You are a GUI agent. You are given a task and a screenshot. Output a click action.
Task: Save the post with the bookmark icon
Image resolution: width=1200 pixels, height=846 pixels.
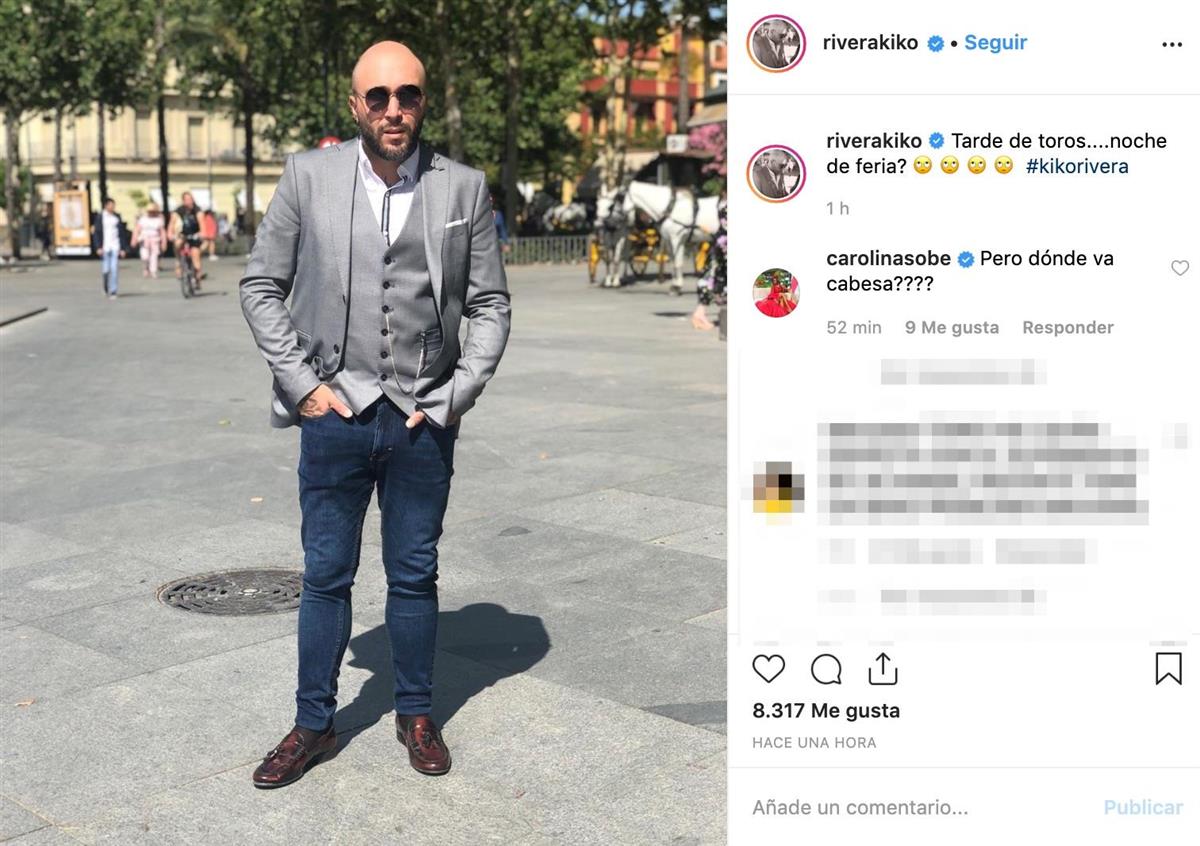1168,669
